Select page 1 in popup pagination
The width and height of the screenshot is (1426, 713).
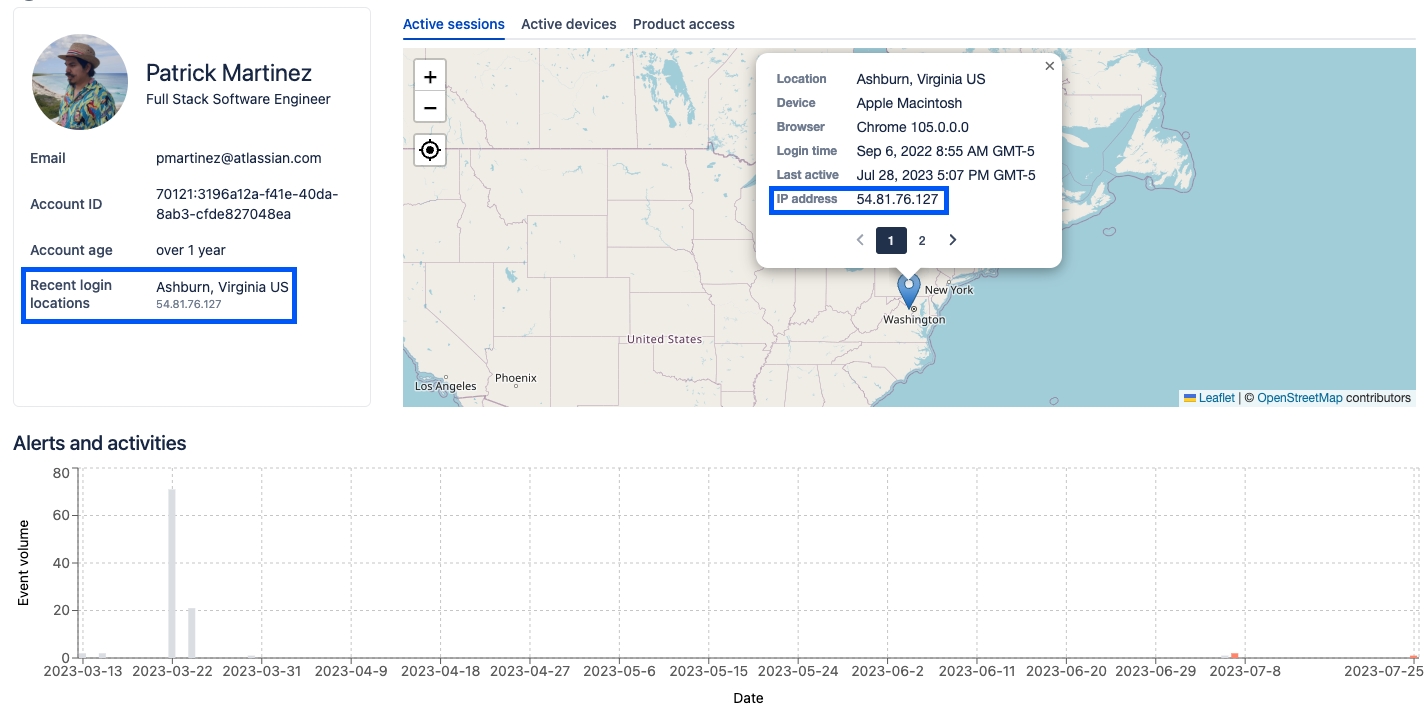click(x=891, y=240)
